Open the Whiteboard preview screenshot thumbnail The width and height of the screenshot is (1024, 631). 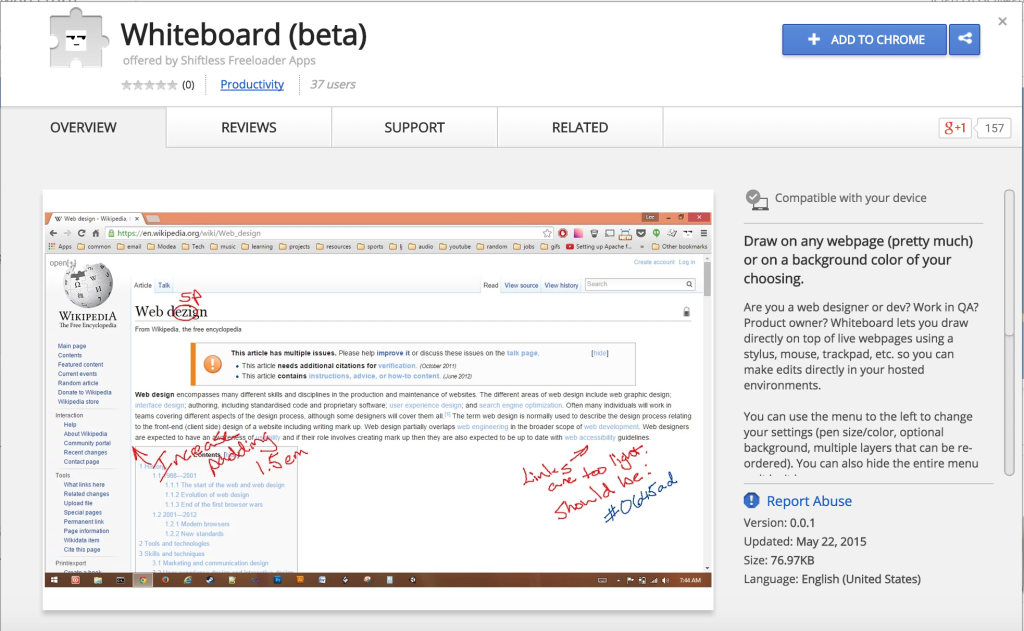(x=378, y=400)
